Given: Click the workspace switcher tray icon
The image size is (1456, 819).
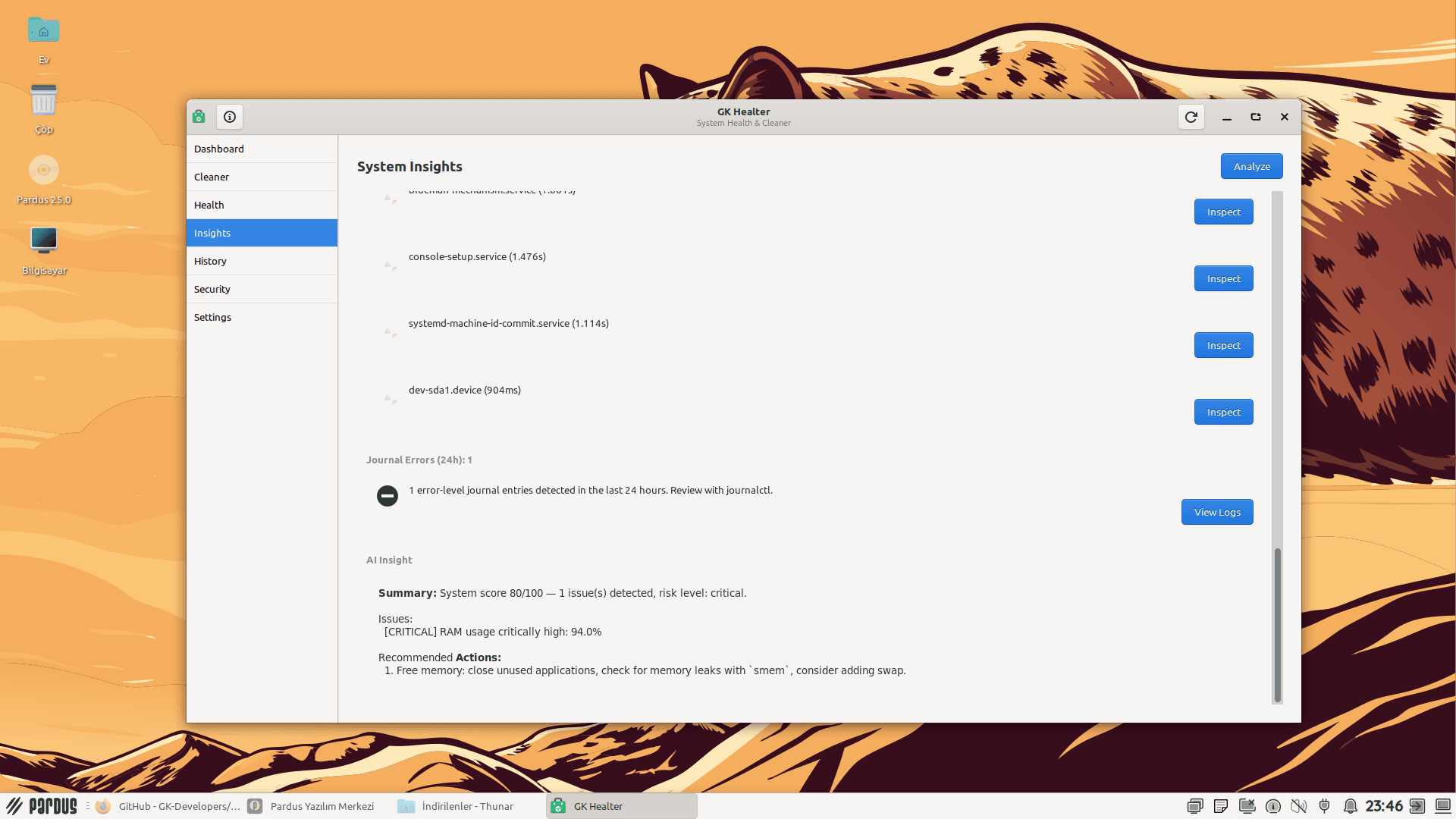Looking at the screenshot, I should point(1196,806).
